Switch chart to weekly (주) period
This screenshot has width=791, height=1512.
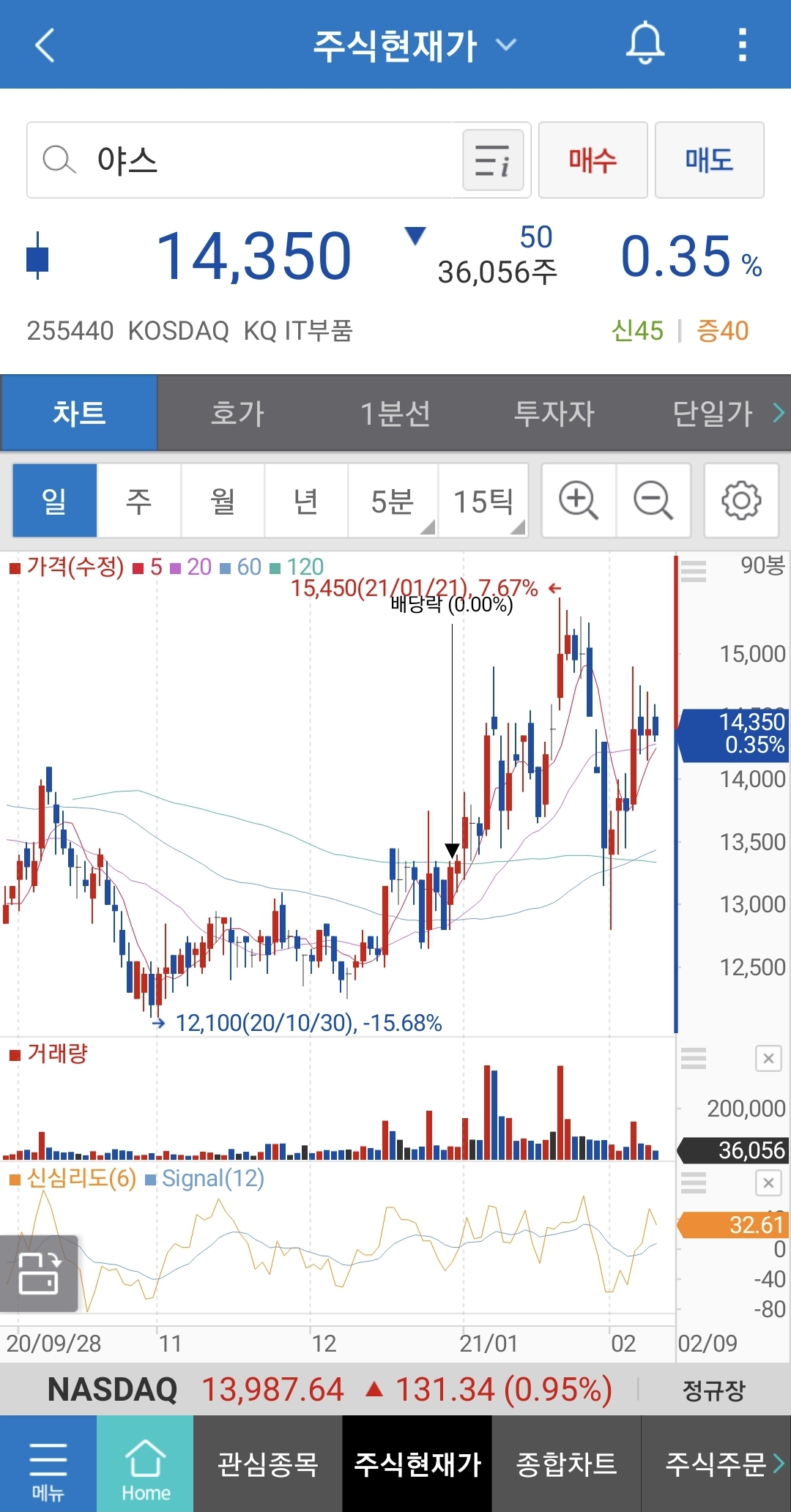tap(138, 501)
